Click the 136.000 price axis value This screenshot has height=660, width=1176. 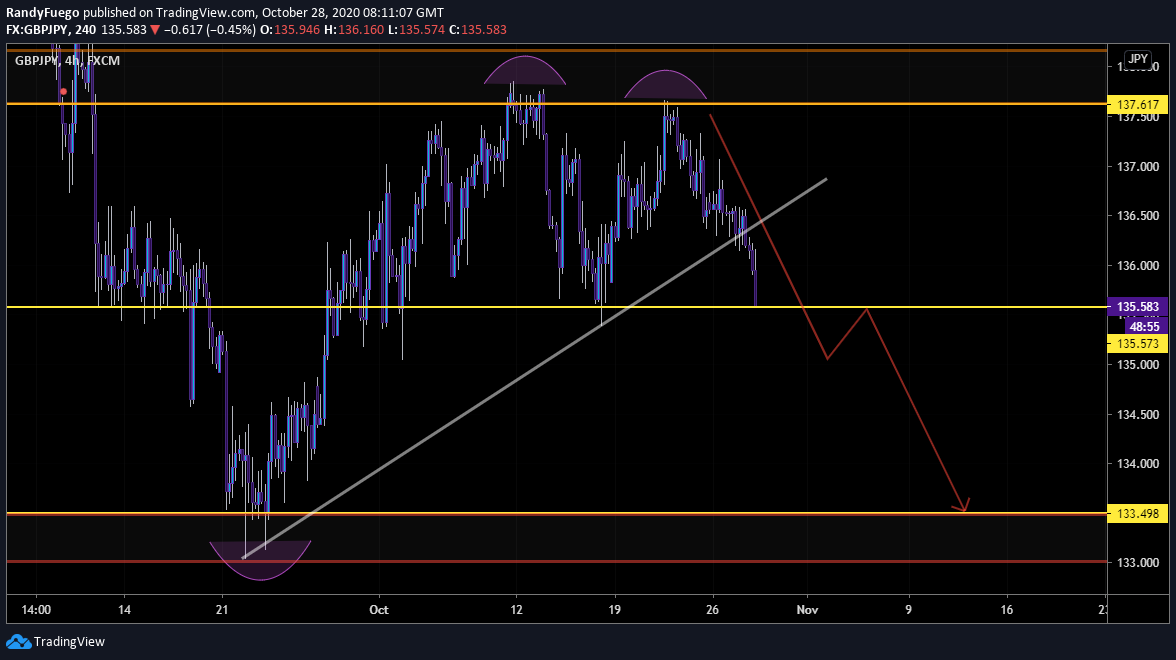(x=1138, y=266)
